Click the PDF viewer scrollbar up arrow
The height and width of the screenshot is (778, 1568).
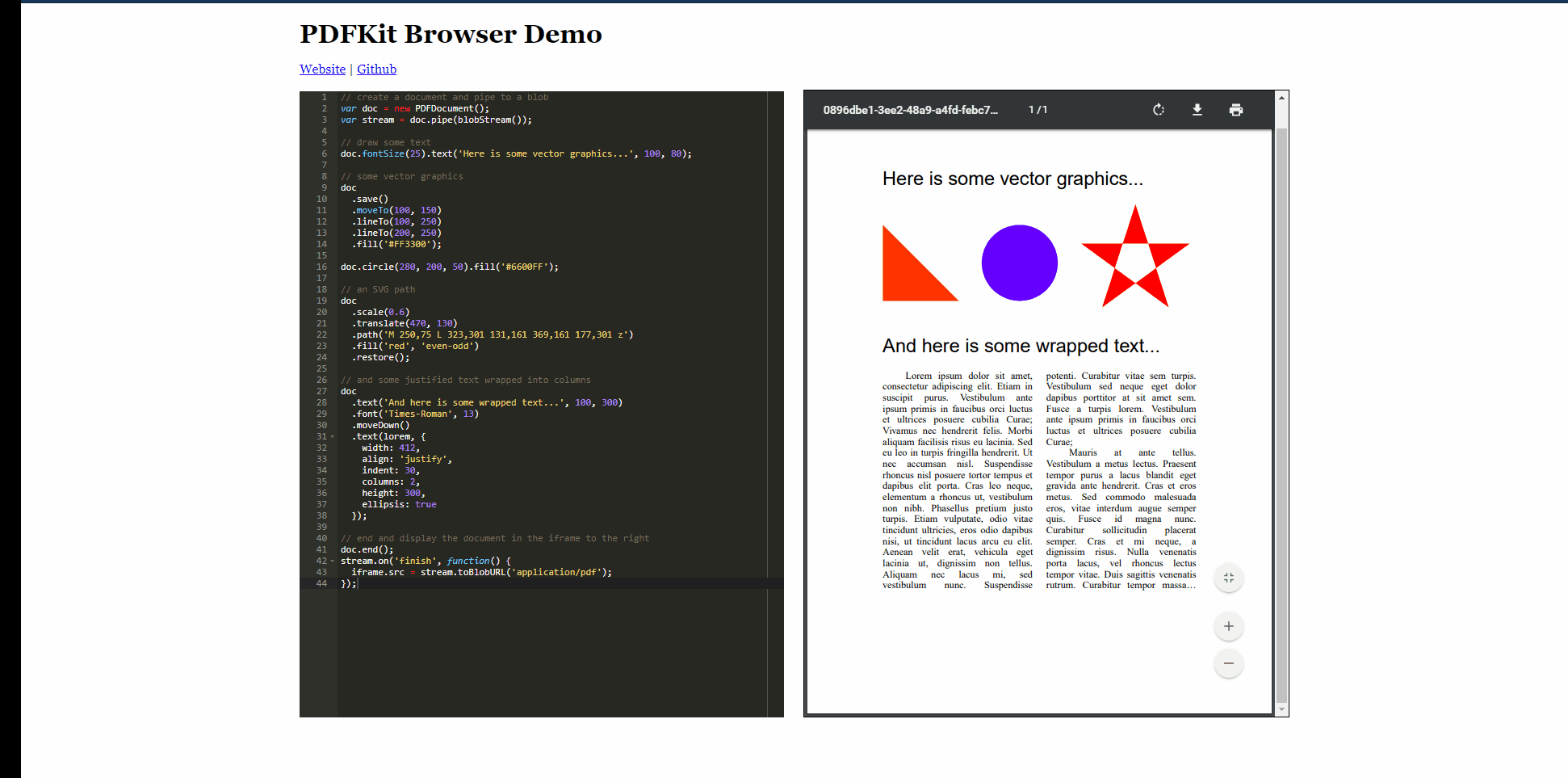pyautogui.click(x=1281, y=98)
